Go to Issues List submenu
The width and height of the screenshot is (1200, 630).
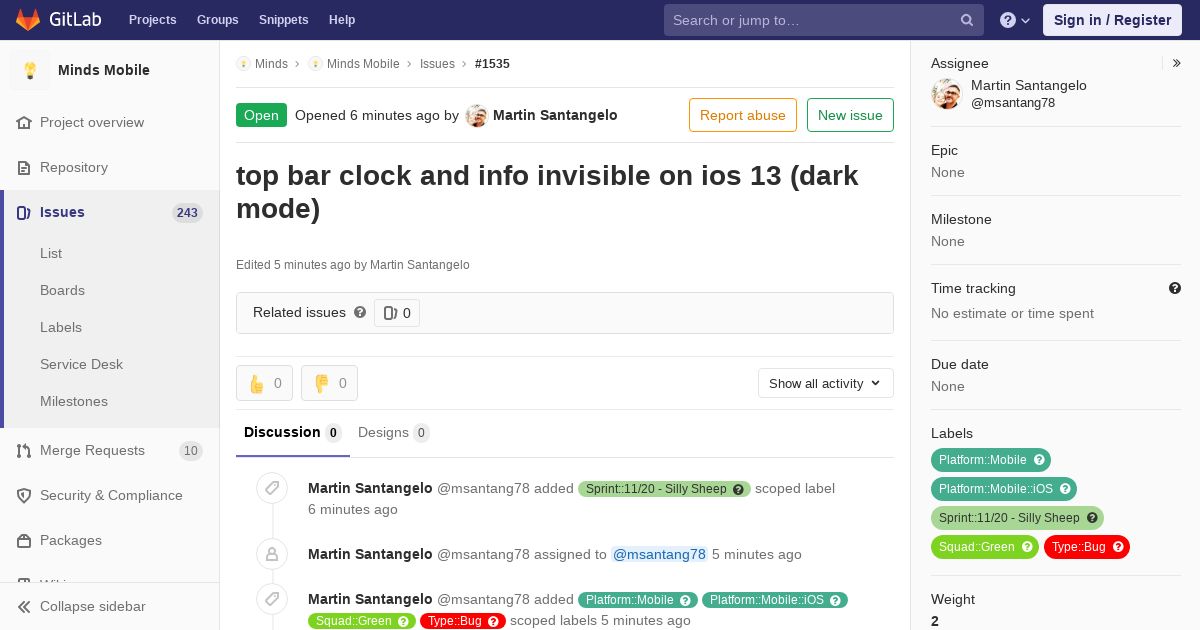point(51,253)
